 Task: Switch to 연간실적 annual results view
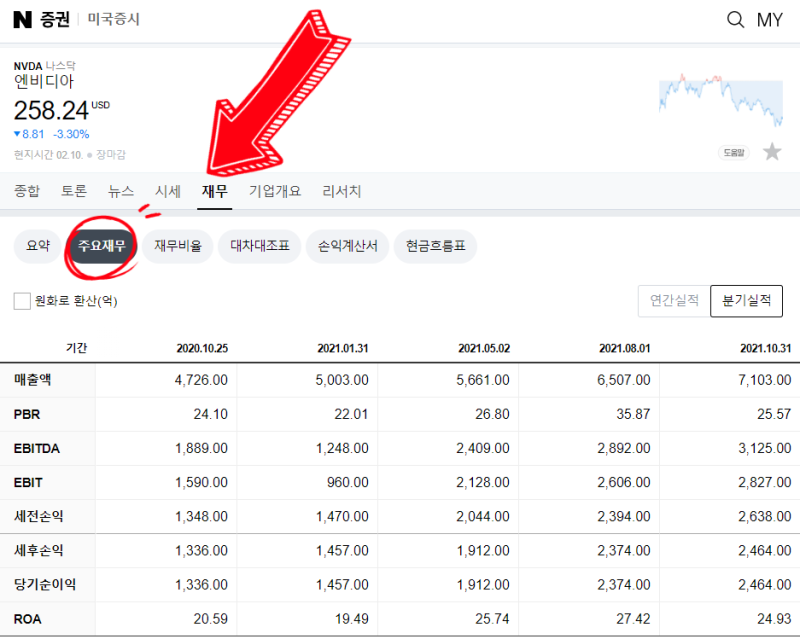pos(672,301)
